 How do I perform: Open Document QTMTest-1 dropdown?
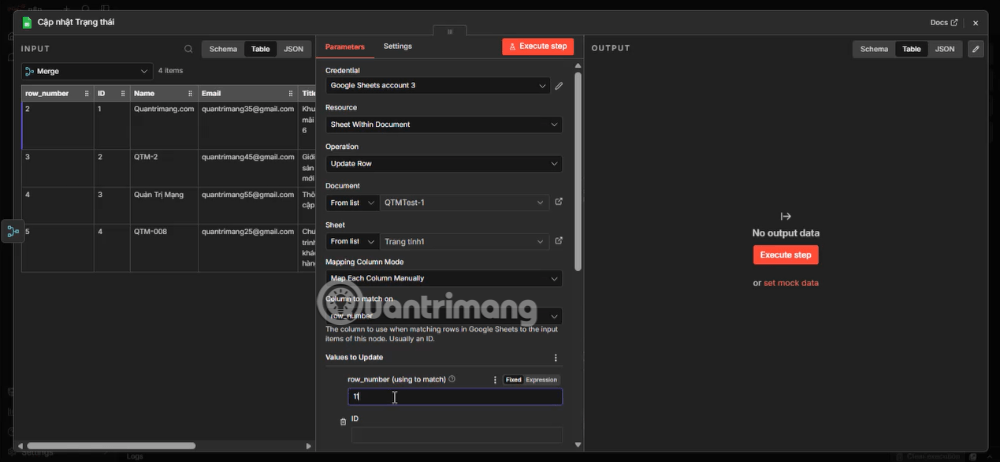tap(464, 203)
